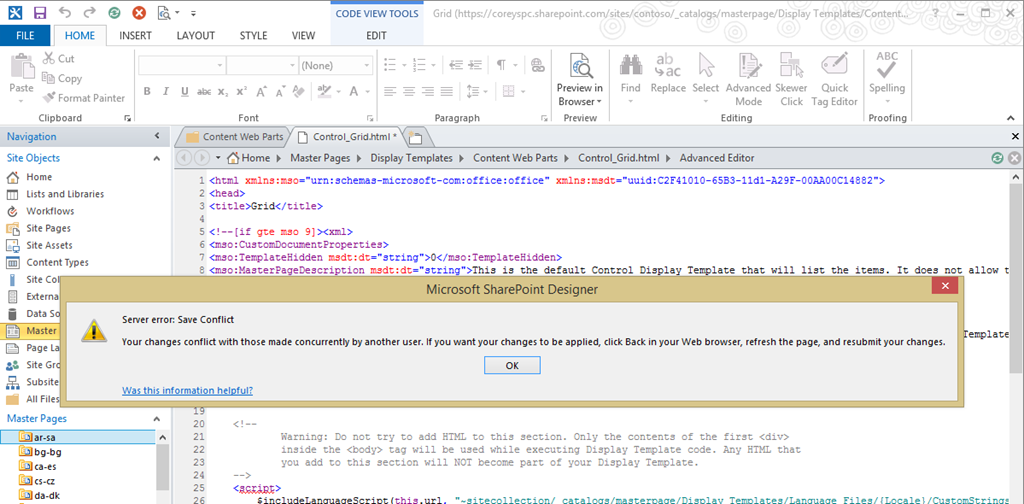
Task: Click the Undo arrow icon
Action: (65, 12)
